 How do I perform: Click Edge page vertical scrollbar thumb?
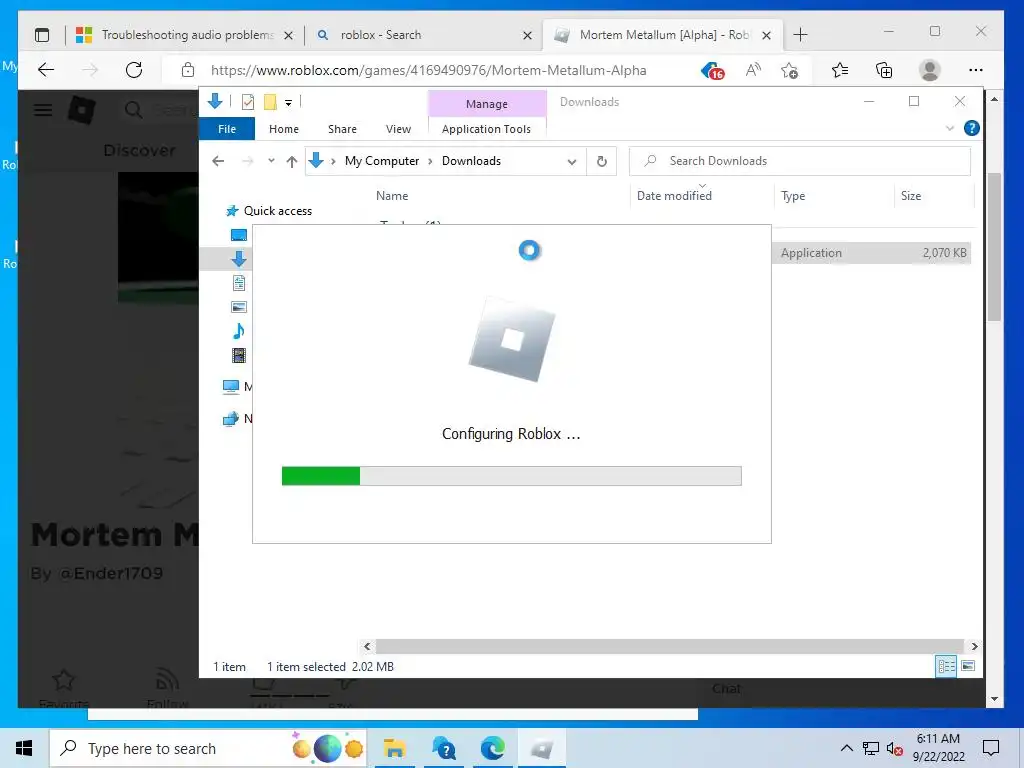pos(994,247)
